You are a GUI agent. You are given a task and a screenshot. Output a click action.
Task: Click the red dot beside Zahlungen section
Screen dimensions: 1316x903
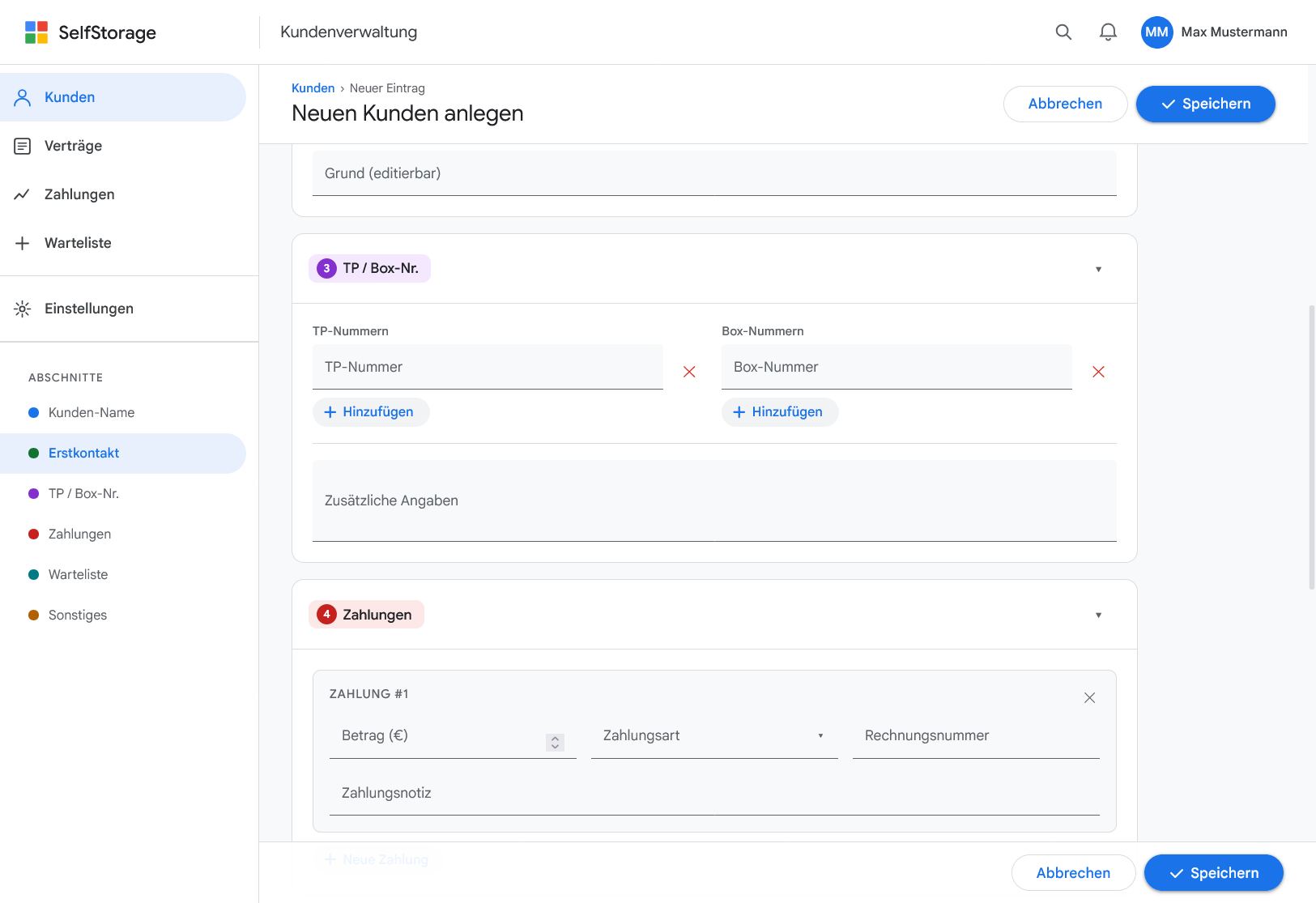click(x=34, y=535)
